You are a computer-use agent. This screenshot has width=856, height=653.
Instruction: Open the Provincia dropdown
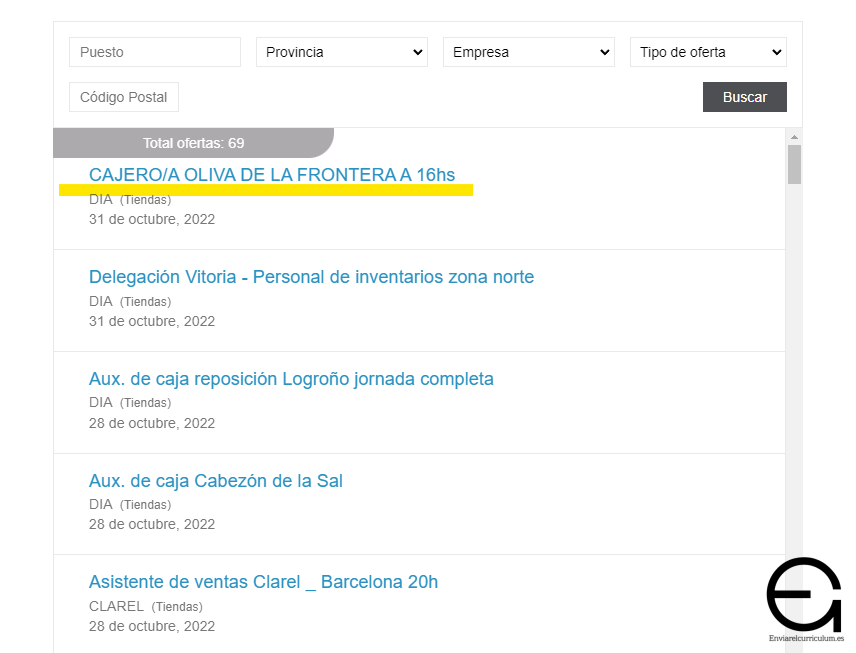tap(342, 52)
